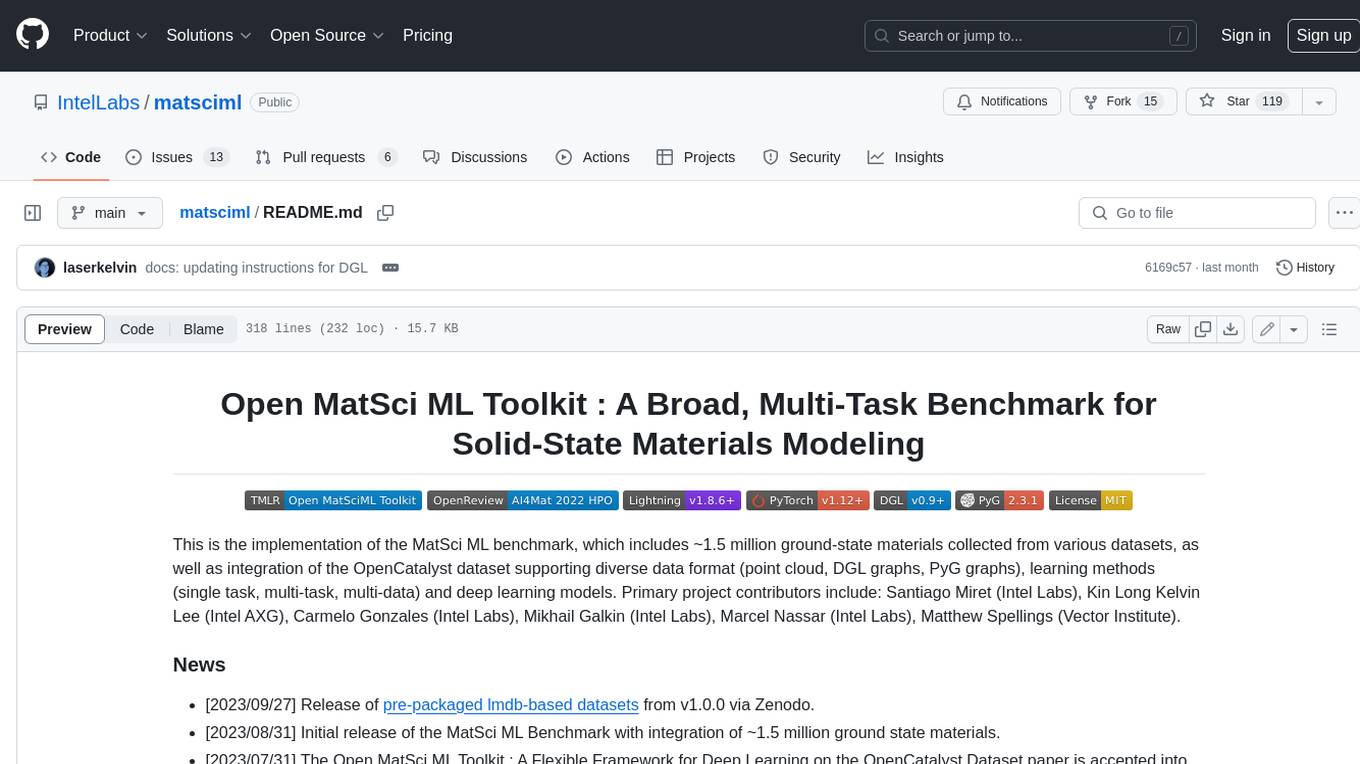Focus the Search or jump to field

coord(1031,35)
